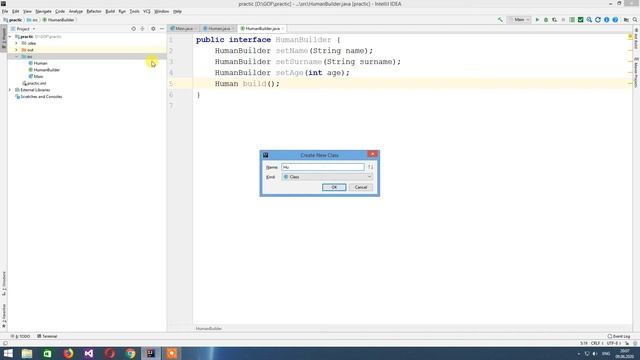
Task: Open the Build menu
Action: pyautogui.click(x=110, y=11)
